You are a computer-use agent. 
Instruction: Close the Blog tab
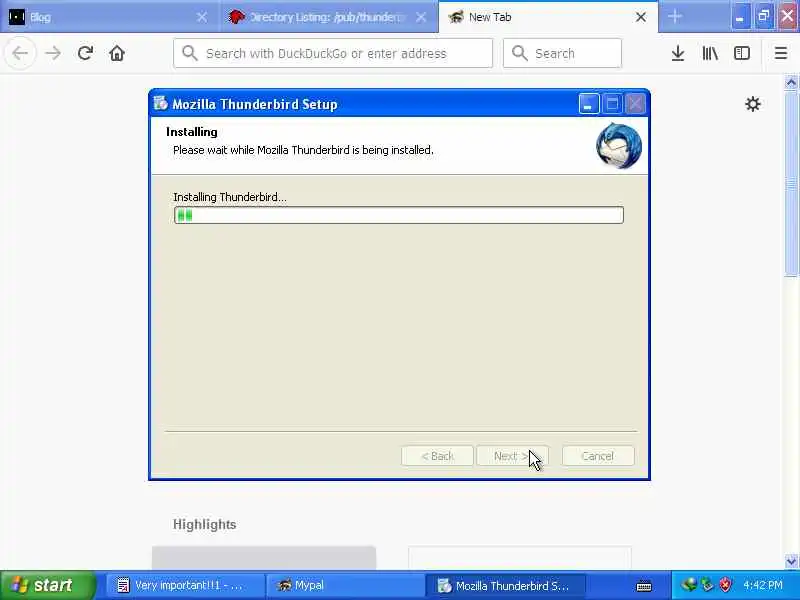click(202, 17)
